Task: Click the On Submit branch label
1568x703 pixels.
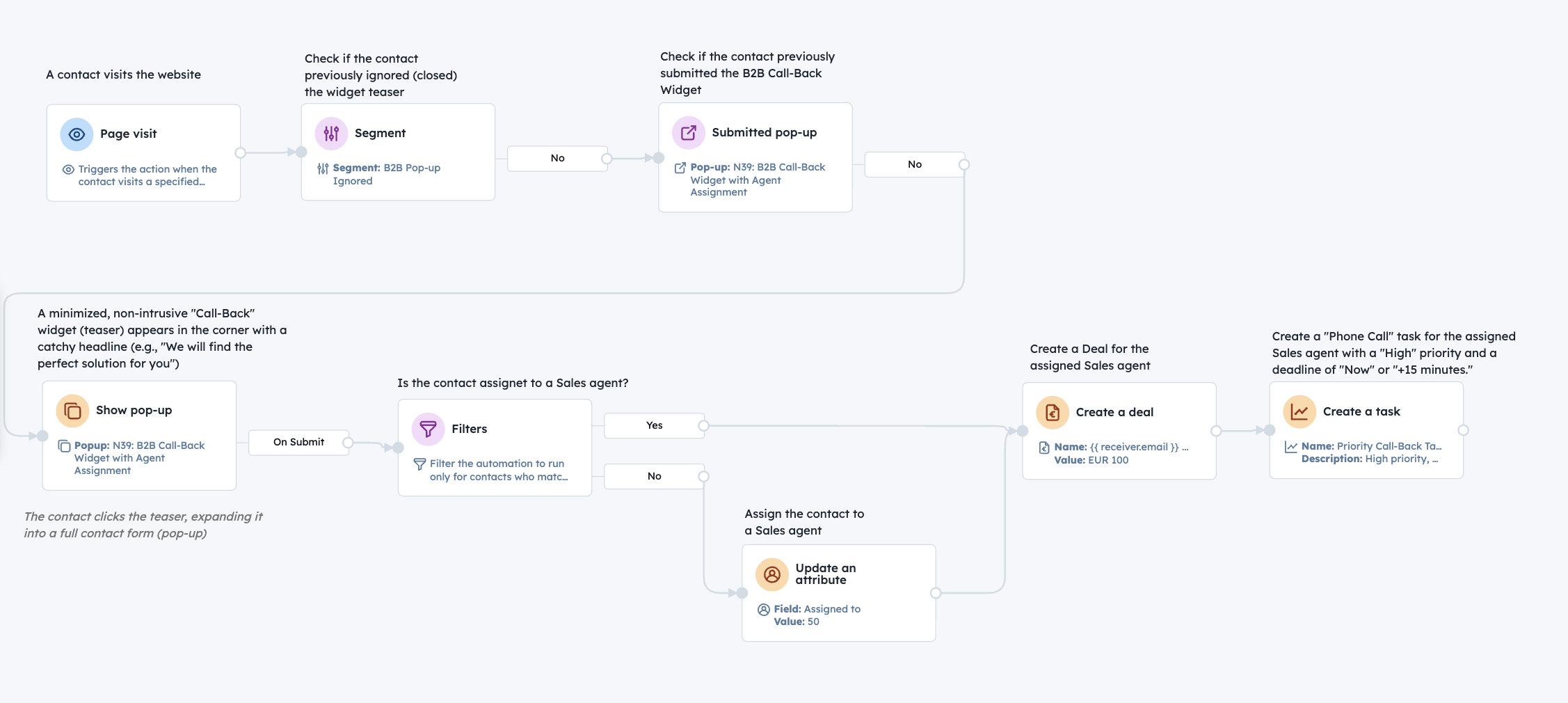Action: point(298,443)
